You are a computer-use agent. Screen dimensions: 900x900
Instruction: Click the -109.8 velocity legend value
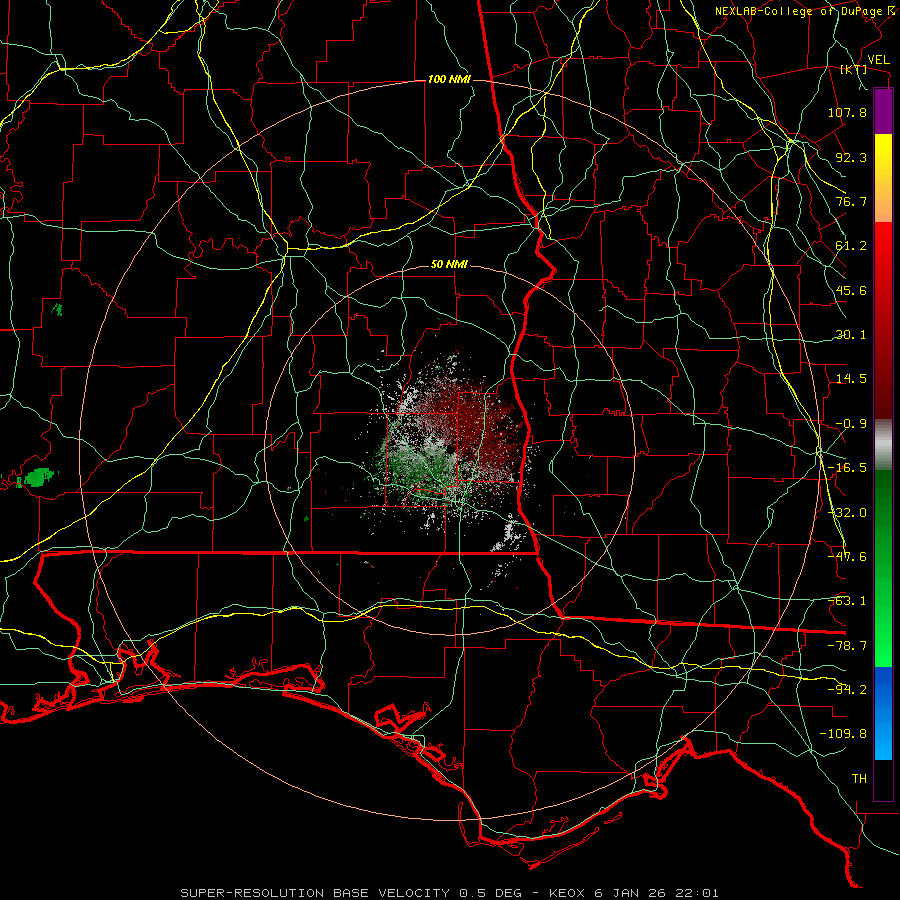click(843, 734)
